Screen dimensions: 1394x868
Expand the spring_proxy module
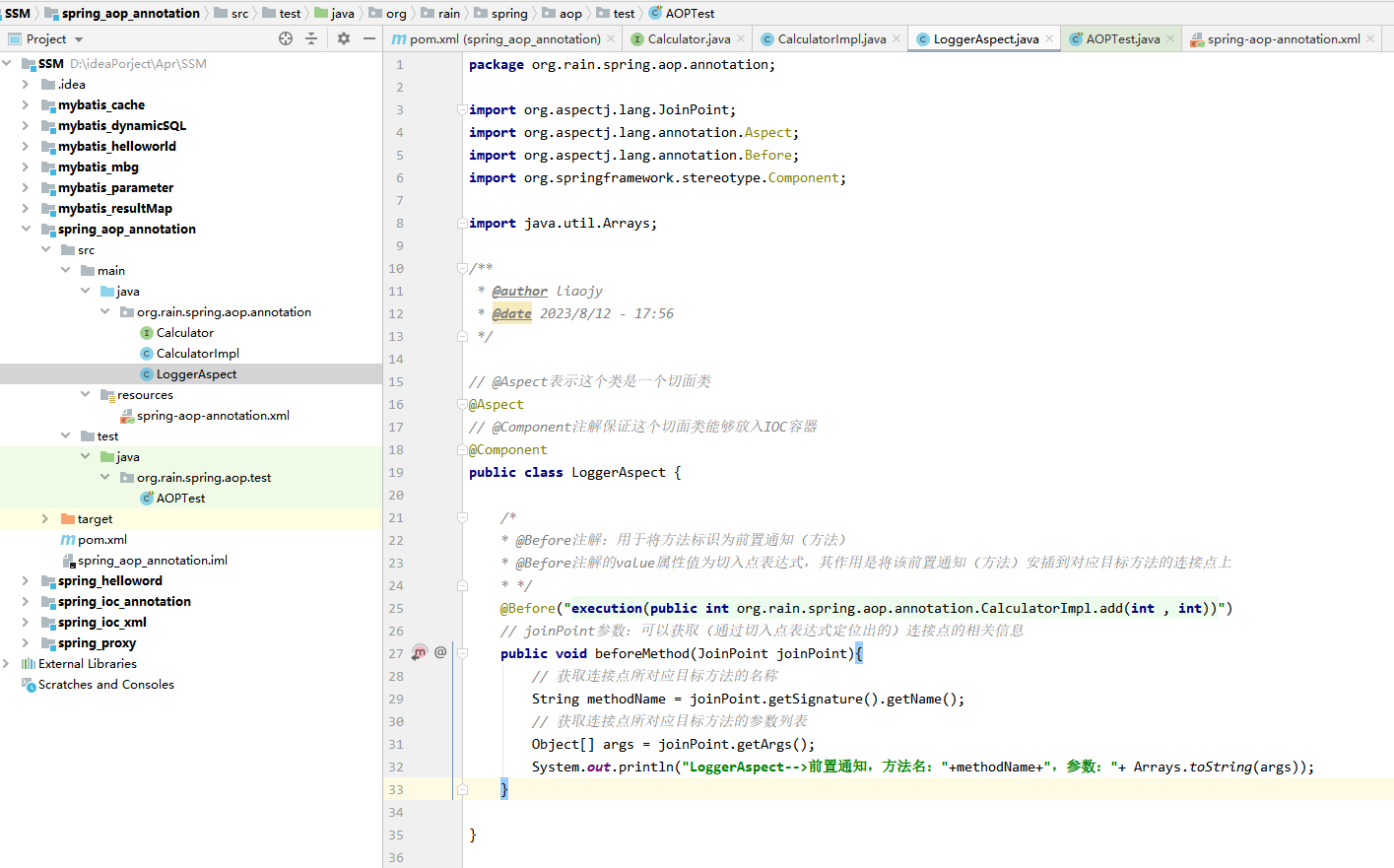pyautogui.click(x=26, y=643)
